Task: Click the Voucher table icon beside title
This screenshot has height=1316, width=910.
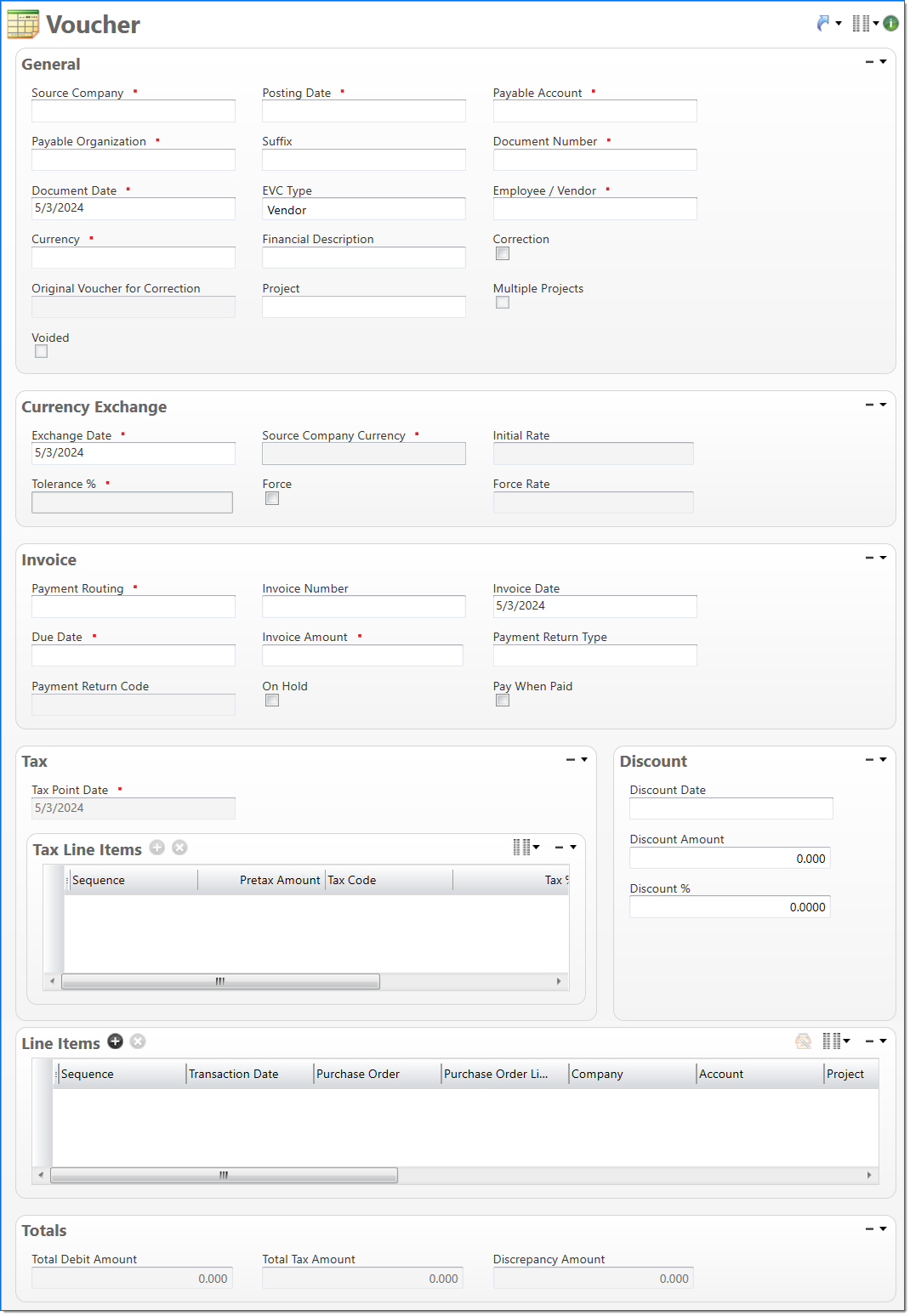Action: tap(23, 25)
